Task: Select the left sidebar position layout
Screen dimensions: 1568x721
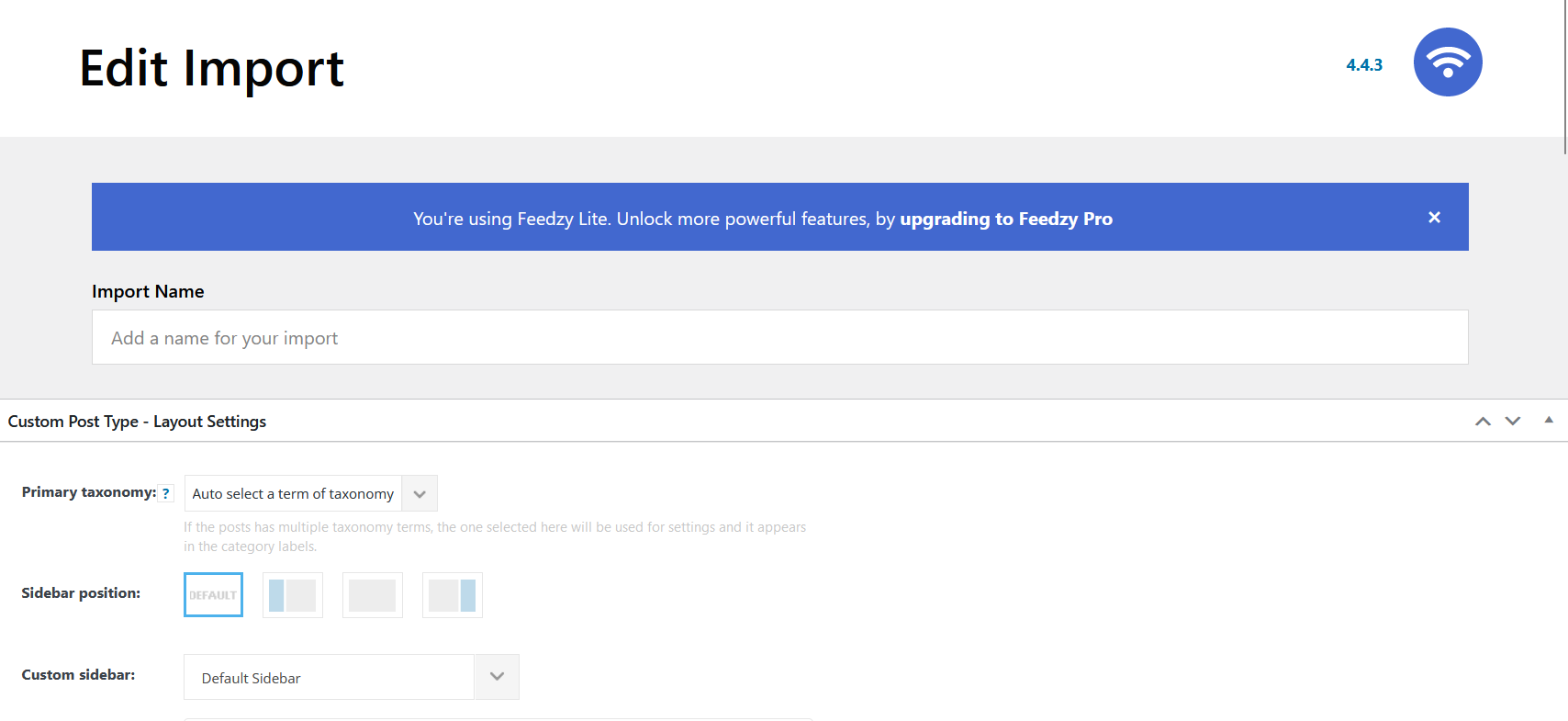Action: tap(293, 595)
